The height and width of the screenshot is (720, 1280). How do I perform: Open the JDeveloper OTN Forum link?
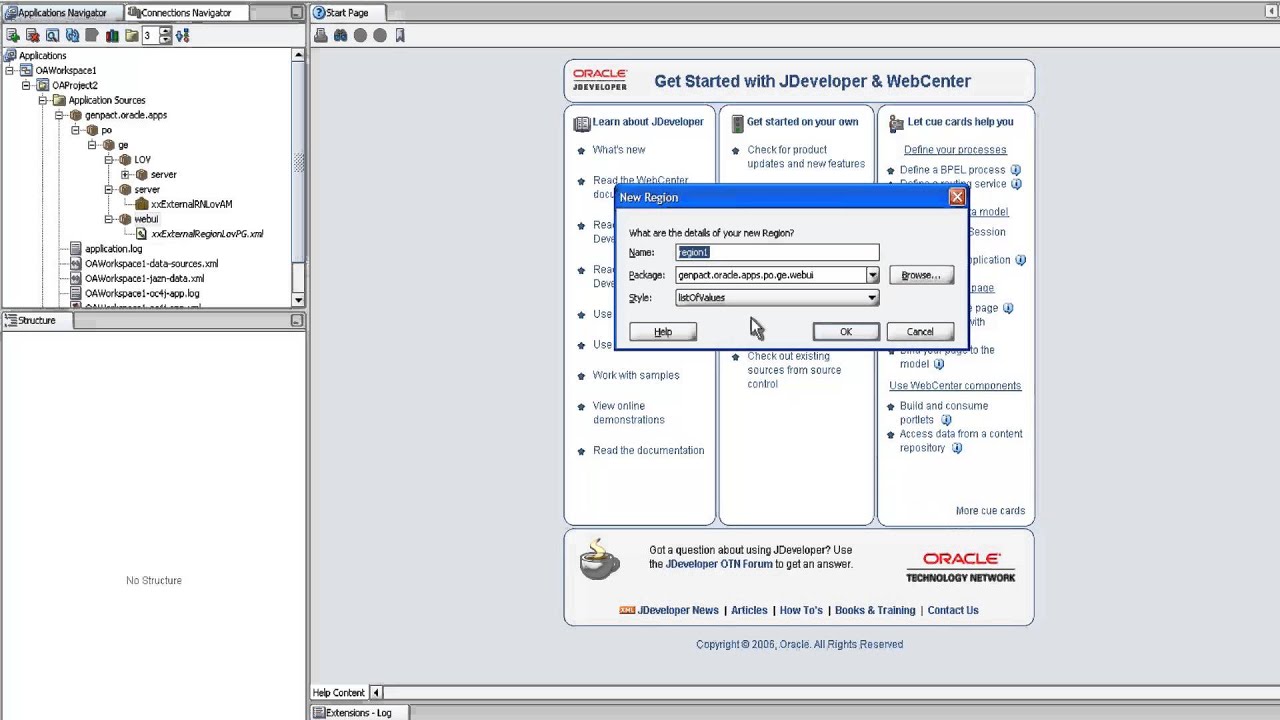pos(719,564)
